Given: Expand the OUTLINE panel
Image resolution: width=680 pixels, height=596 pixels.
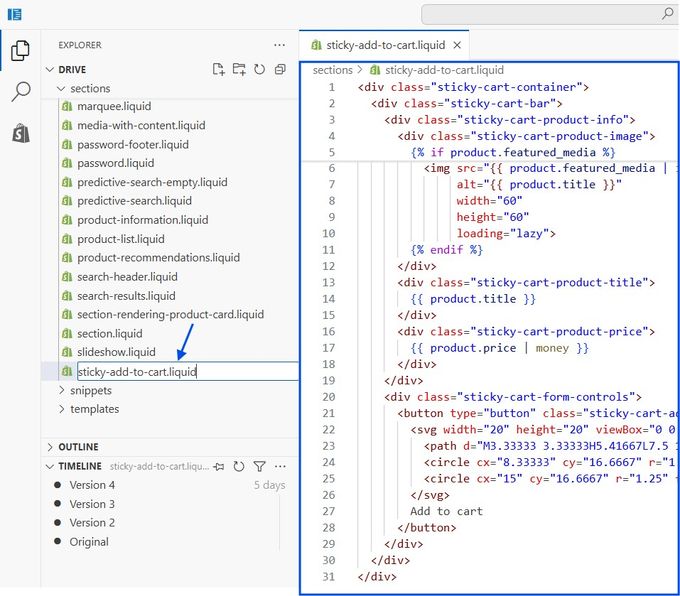Looking at the screenshot, I should [50, 447].
